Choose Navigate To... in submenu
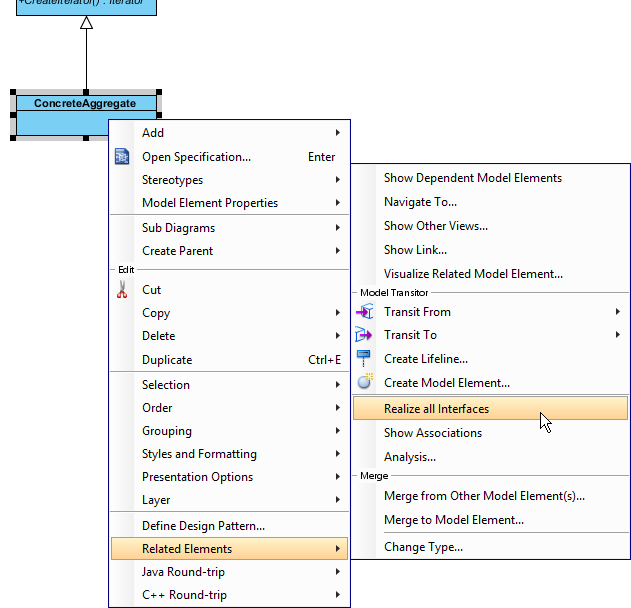 click(x=491, y=202)
